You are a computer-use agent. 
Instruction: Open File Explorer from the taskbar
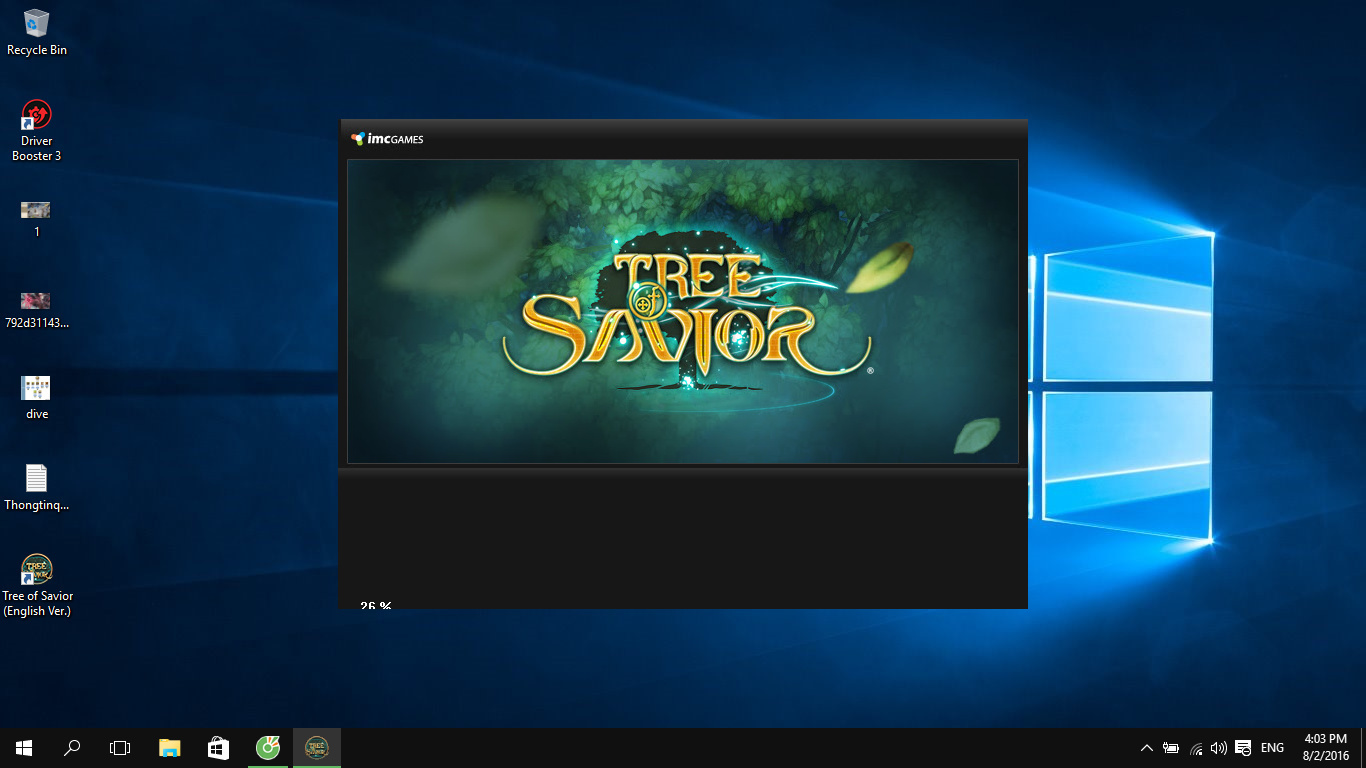pos(170,748)
